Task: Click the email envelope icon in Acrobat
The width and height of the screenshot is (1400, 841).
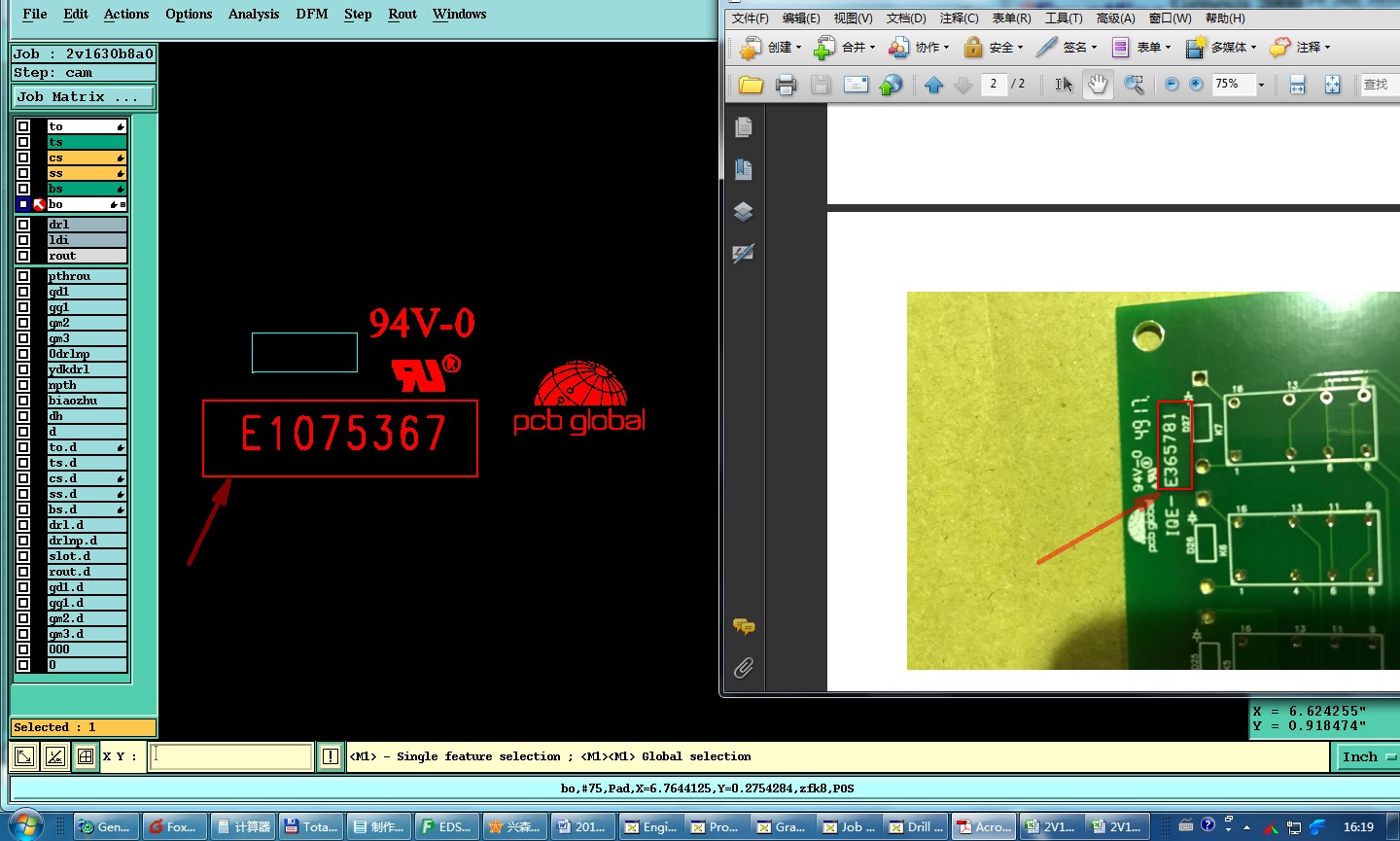Action: point(856,85)
